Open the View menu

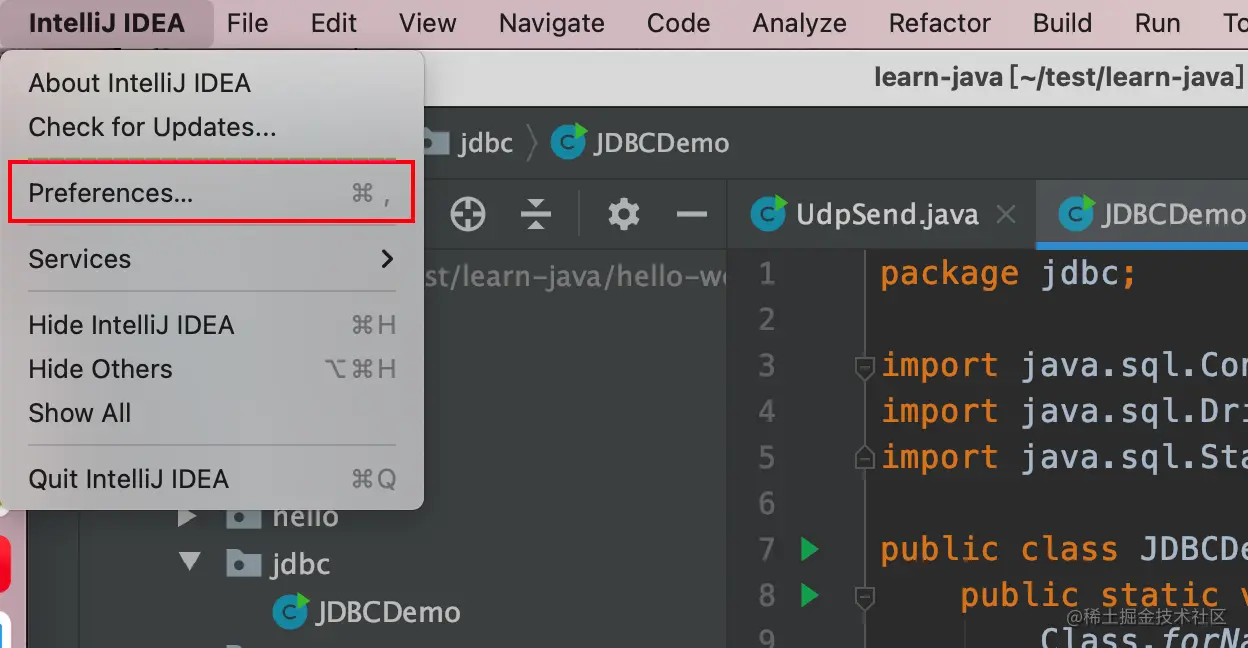[428, 23]
